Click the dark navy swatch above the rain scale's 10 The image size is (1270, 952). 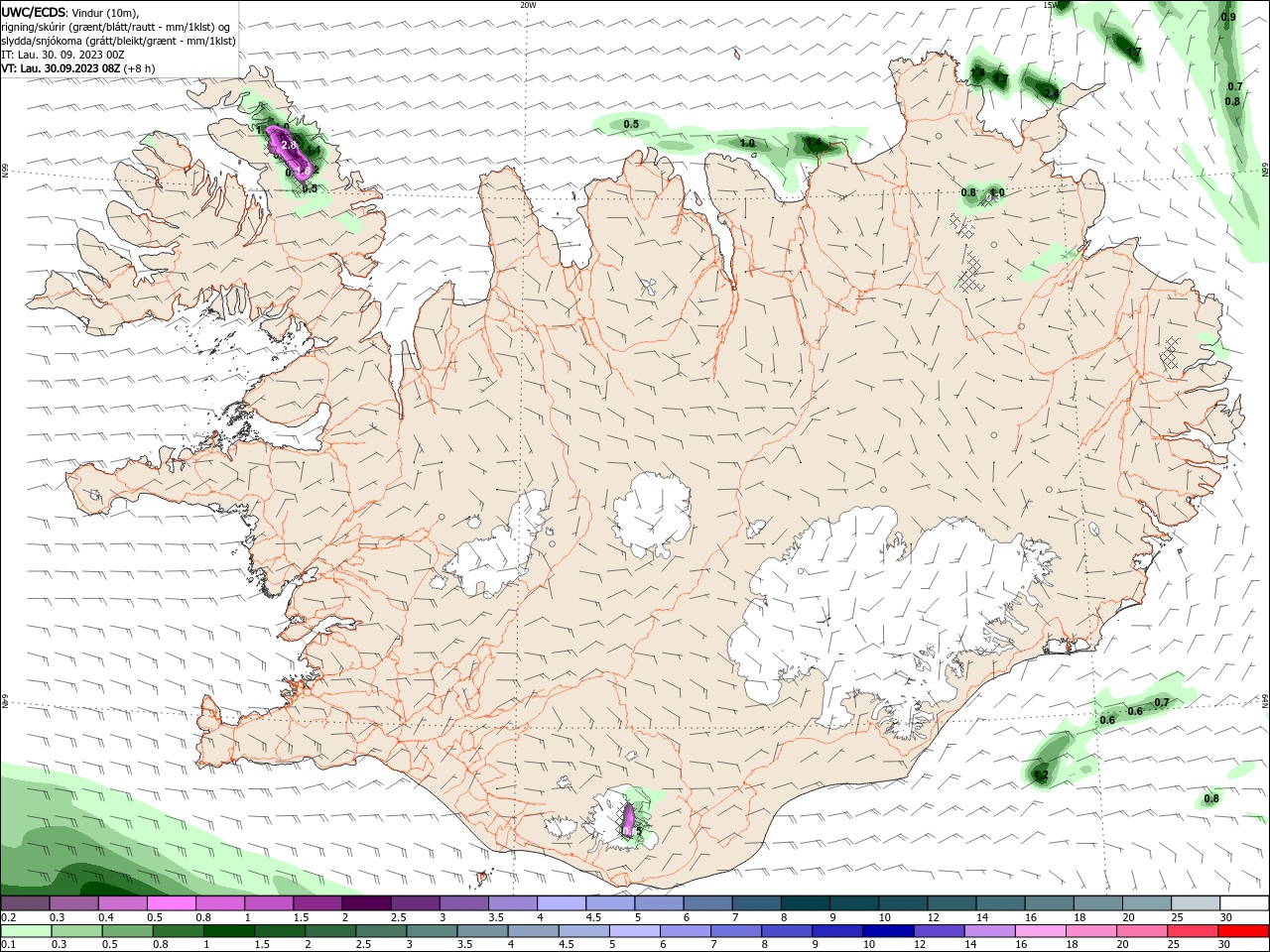(x=886, y=931)
